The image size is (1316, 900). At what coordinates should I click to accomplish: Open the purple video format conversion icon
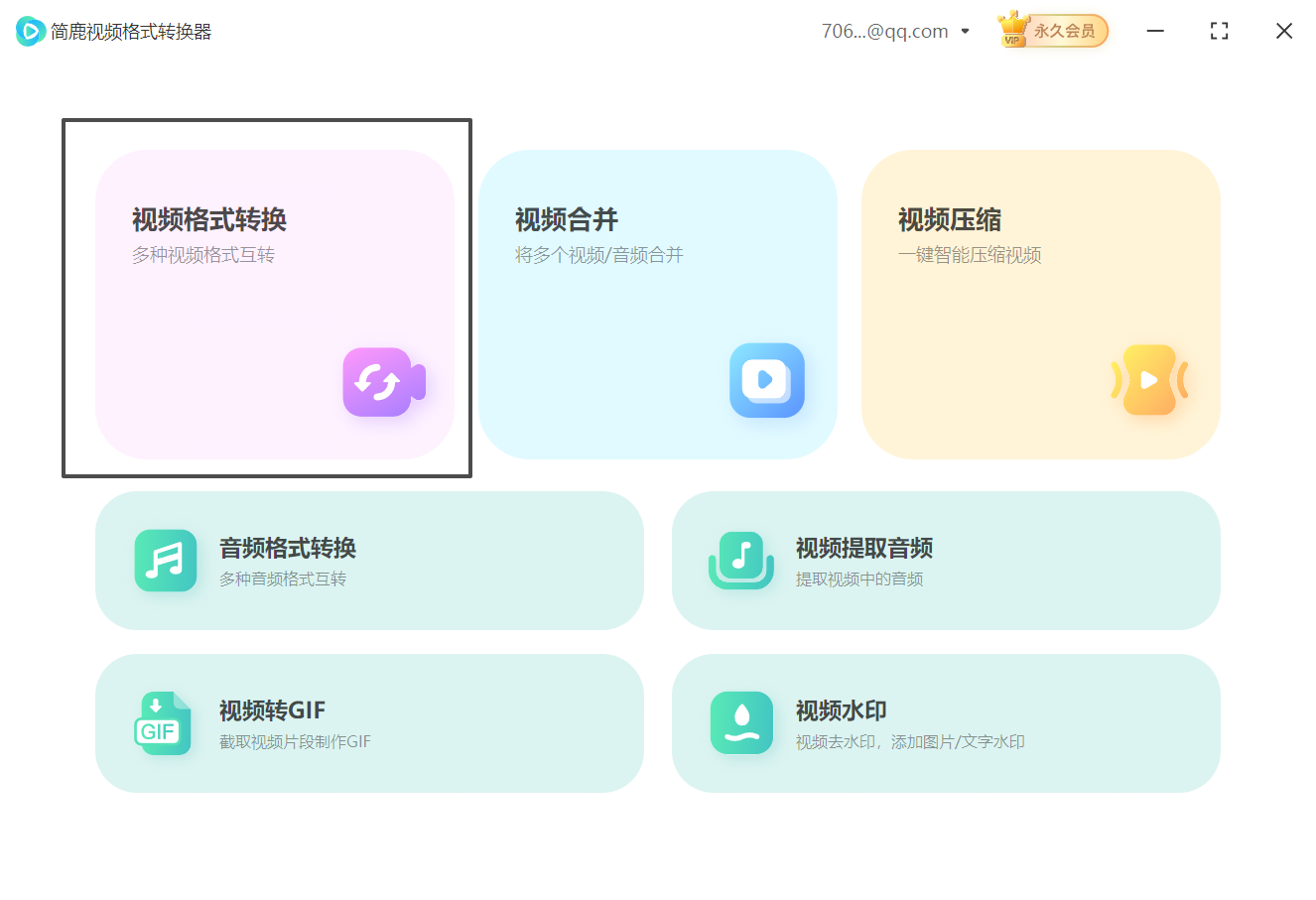pos(383,382)
